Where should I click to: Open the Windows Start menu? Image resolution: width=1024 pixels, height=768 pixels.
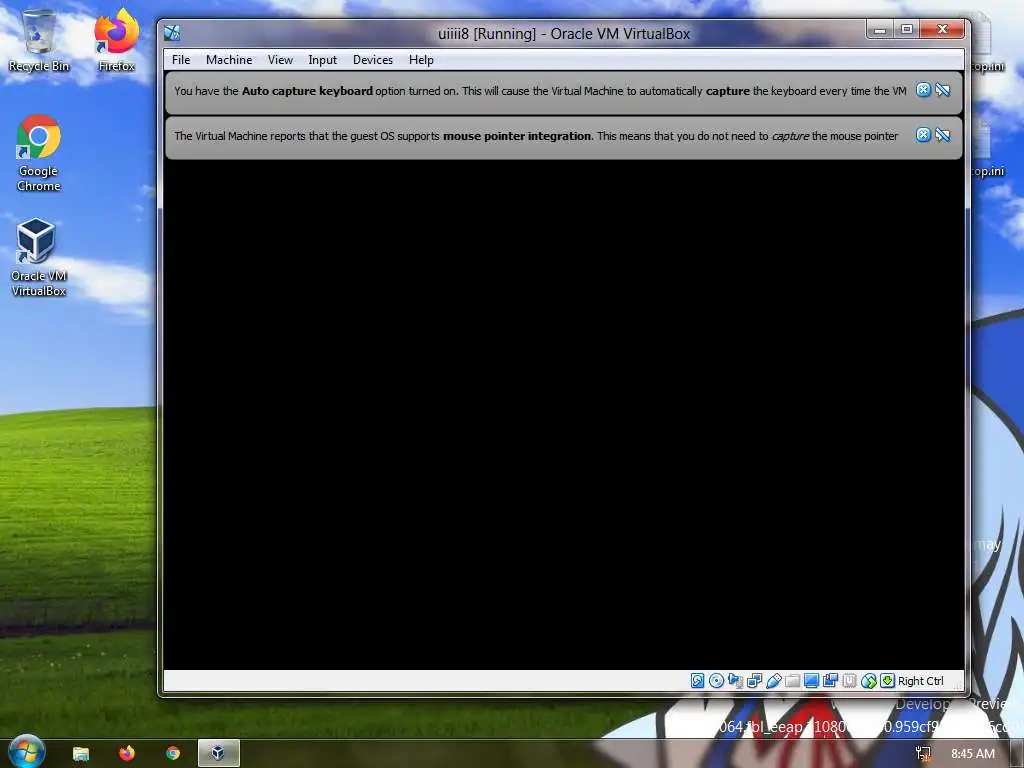[x=26, y=752]
